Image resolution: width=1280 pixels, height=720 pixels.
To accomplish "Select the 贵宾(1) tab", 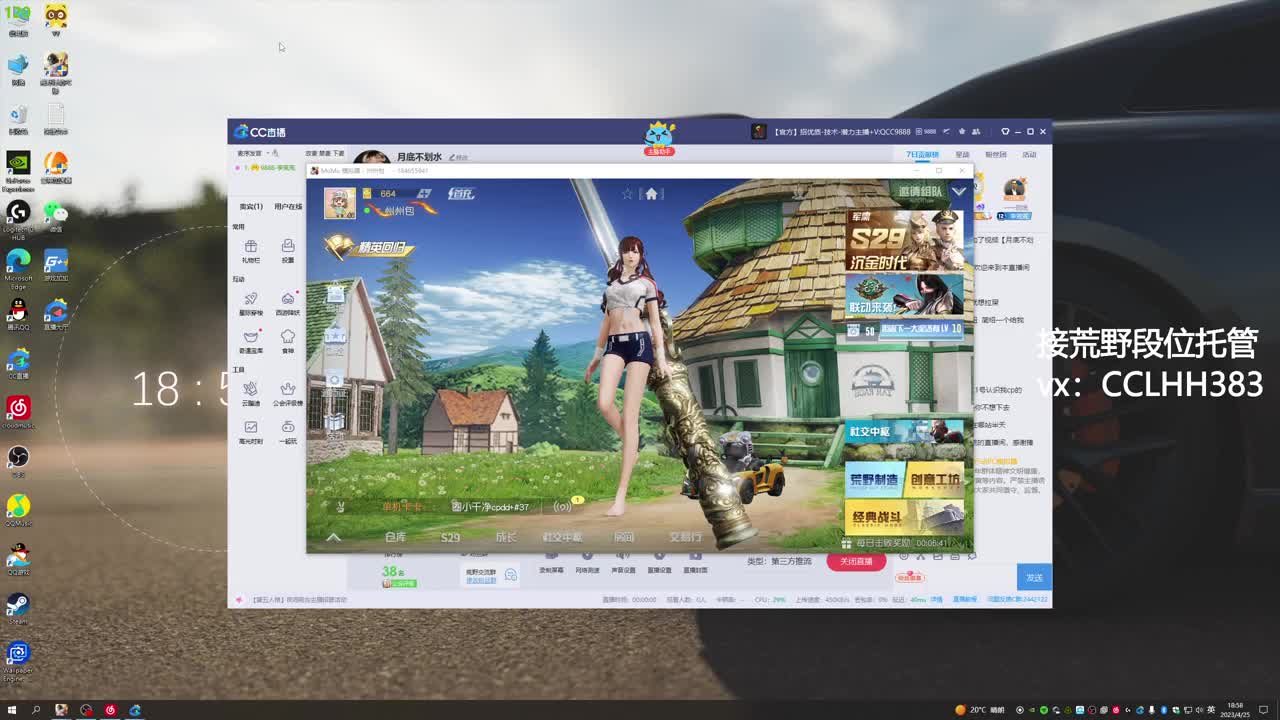I will coord(251,207).
